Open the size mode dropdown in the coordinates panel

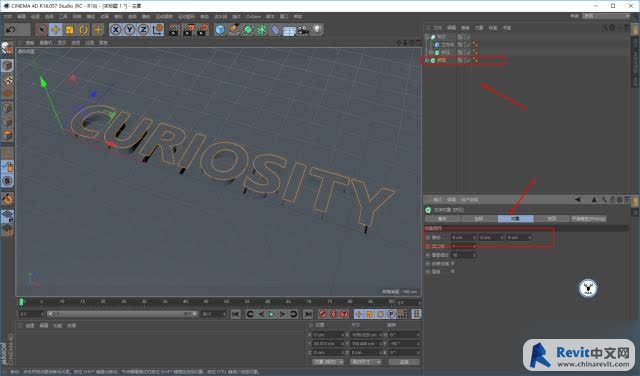tap(366, 362)
